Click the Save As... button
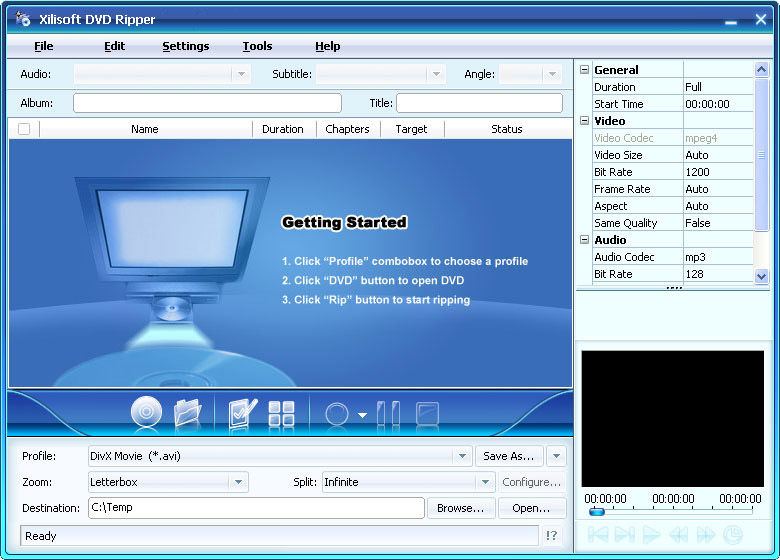The width and height of the screenshot is (780, 560). (509, 456)
